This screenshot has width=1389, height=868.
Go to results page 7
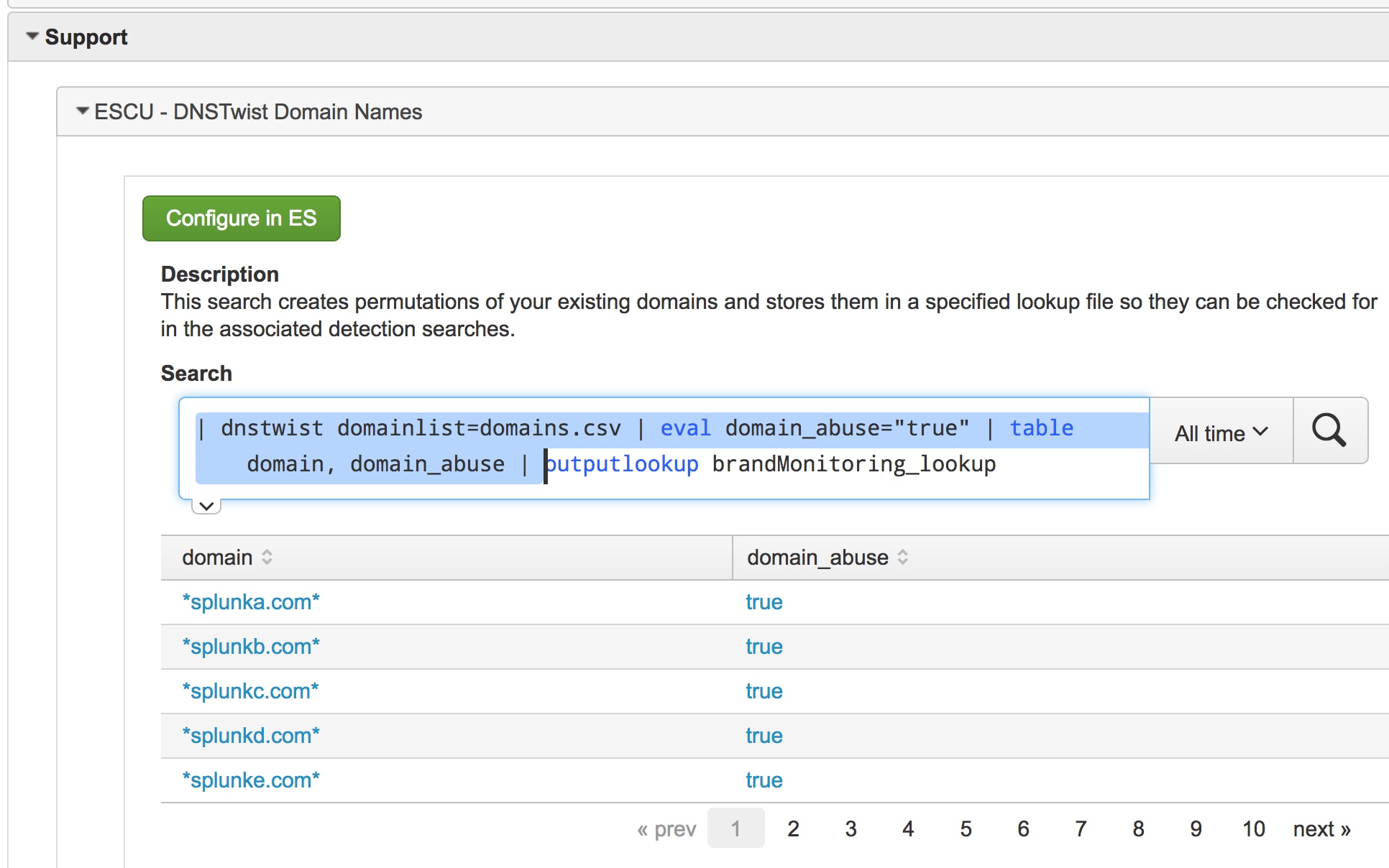point(1081,828)
